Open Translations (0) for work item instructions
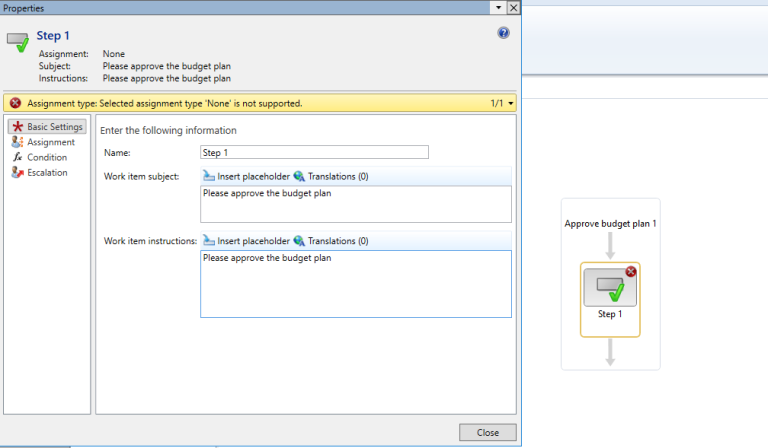Image resolution: width=768 pixels, height=448 pixels. [331, 241]
